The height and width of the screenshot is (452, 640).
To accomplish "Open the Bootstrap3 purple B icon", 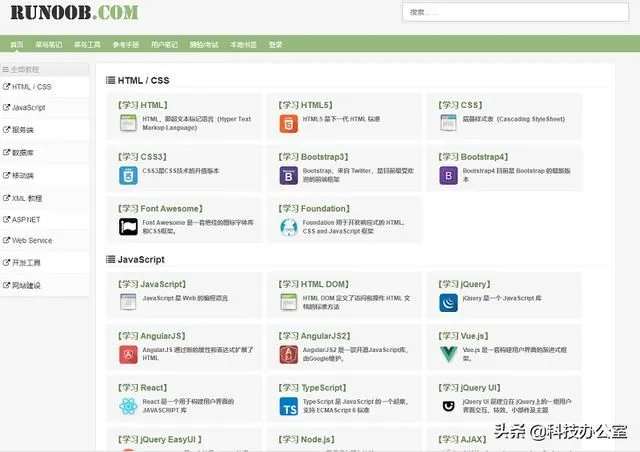I will [289, 176].
